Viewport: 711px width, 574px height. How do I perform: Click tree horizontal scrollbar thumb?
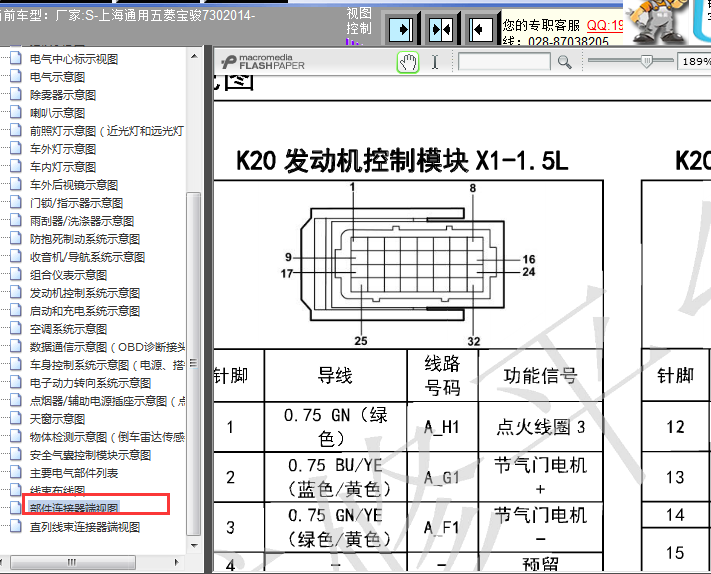[73, 563]
